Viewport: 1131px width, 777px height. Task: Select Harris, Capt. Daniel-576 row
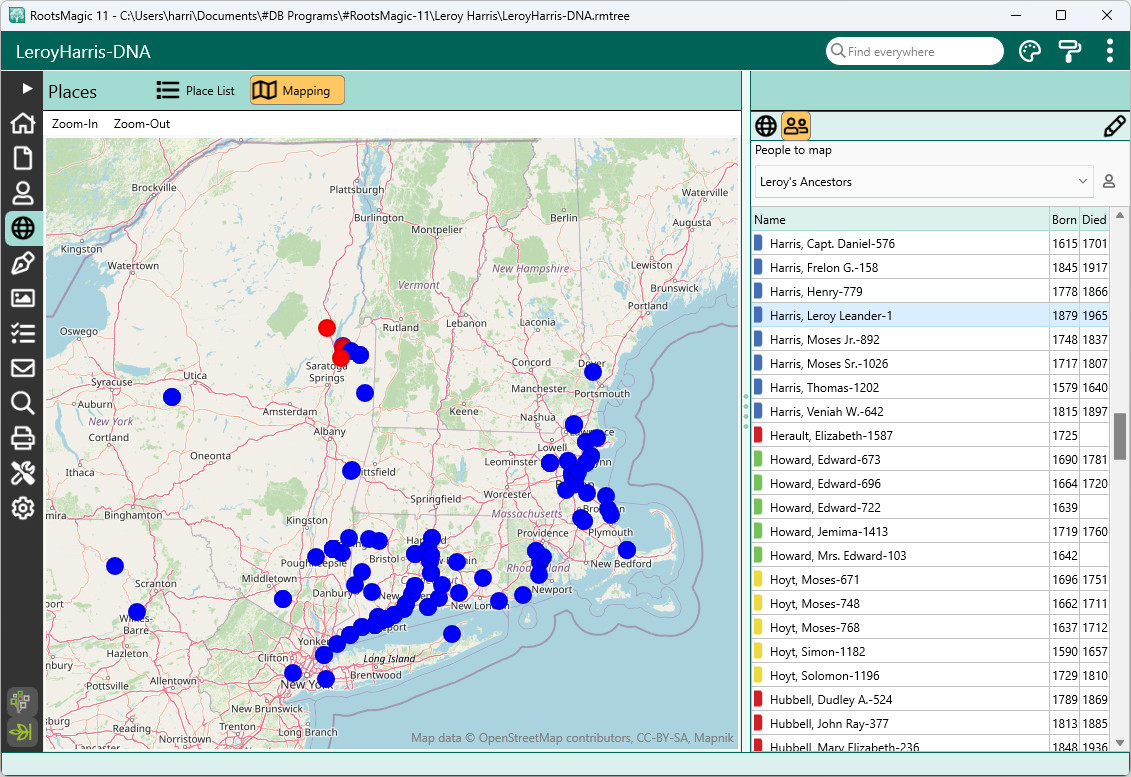tap(930, 243)
